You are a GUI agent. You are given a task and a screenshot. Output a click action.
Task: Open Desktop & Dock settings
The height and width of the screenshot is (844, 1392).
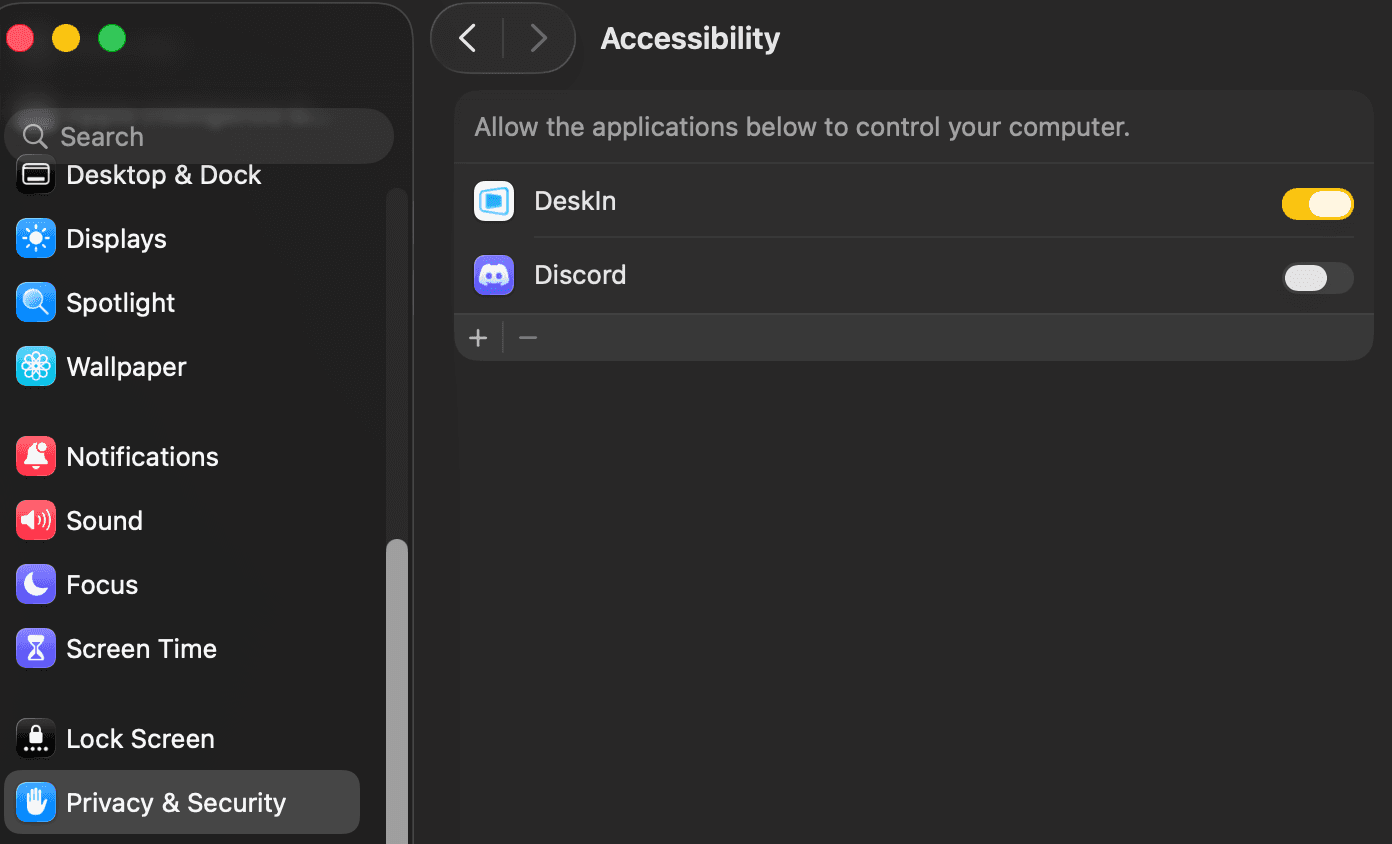163,175
